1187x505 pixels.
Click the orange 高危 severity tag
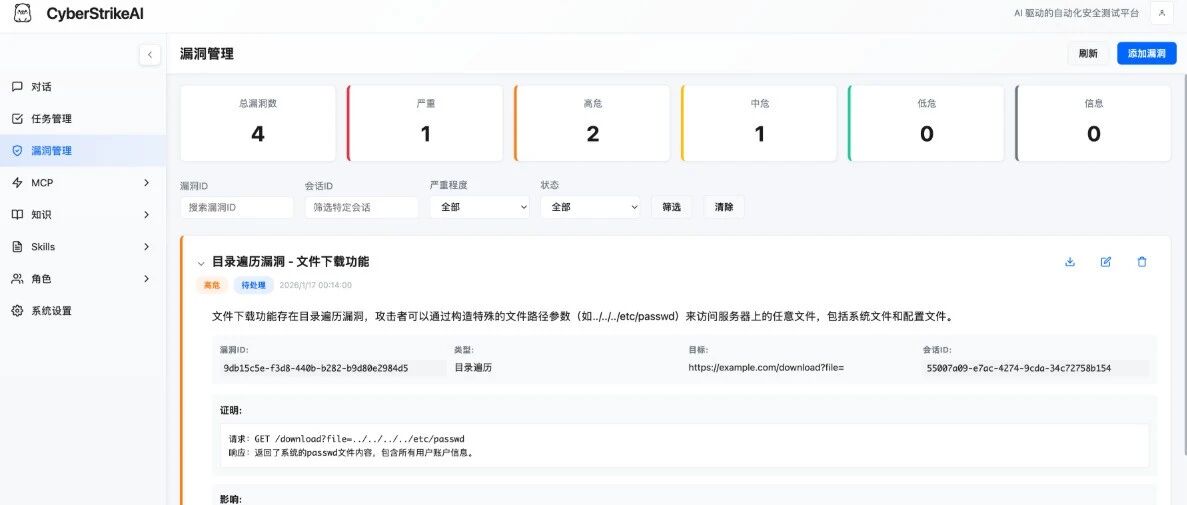click(x=211, y=285)
